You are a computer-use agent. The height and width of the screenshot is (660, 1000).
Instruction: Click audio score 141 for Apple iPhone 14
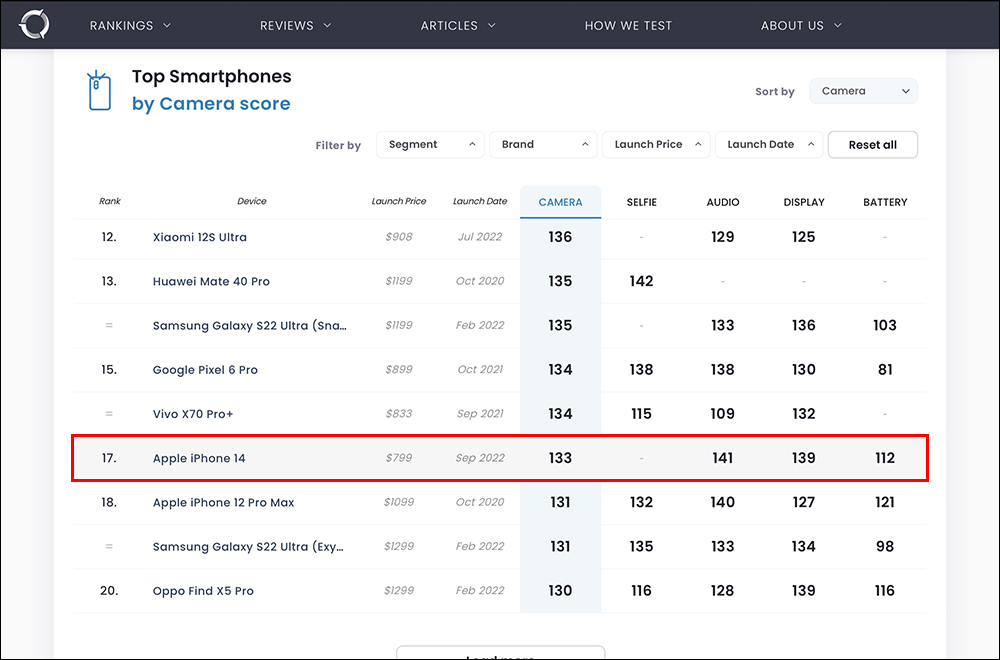click(x=723, y=458)
